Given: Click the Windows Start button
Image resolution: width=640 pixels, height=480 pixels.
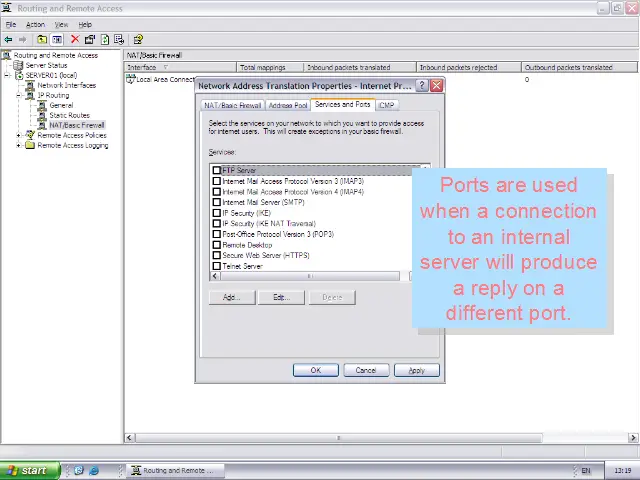Looking at the screenshot, I should pyautogui.click(x=30, y=470).
